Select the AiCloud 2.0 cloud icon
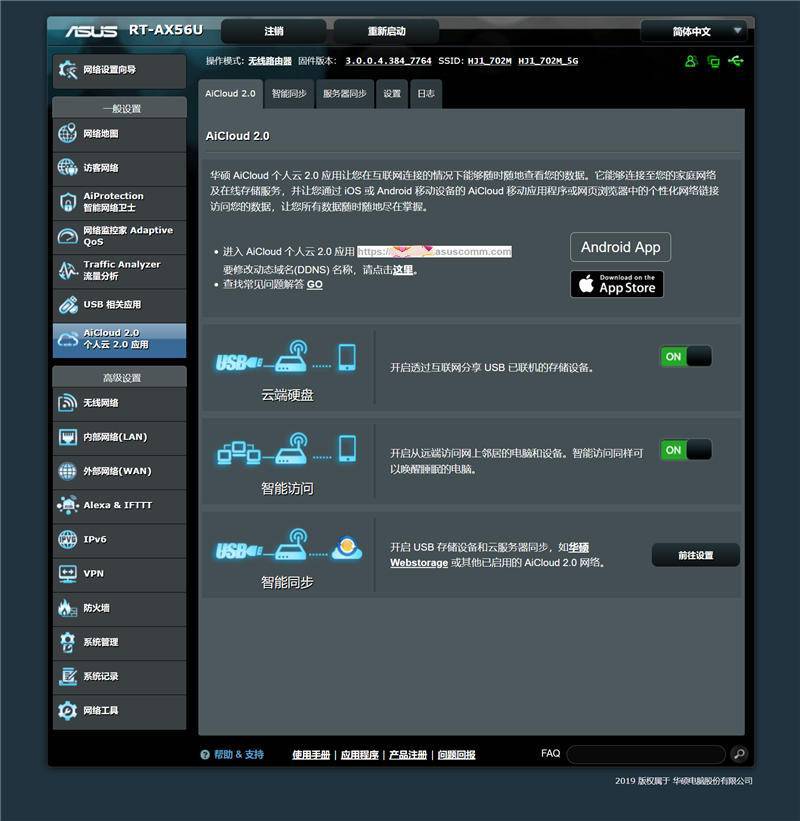800x821 pixels. (x=68, y=339)
